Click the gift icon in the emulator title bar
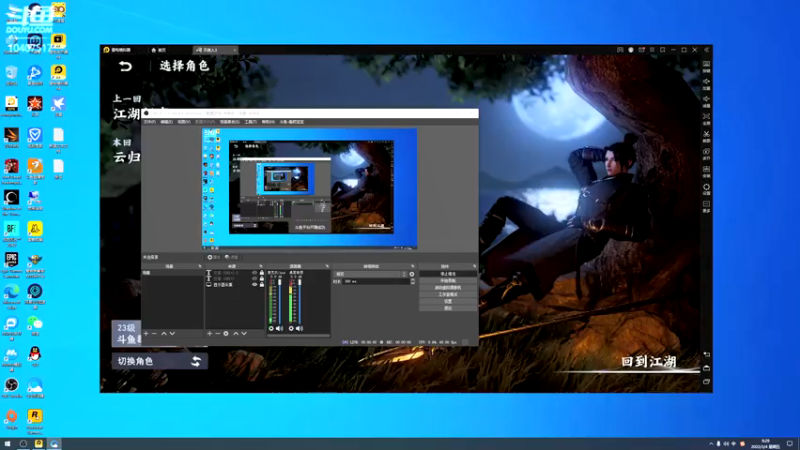 [x=641, y=50]
